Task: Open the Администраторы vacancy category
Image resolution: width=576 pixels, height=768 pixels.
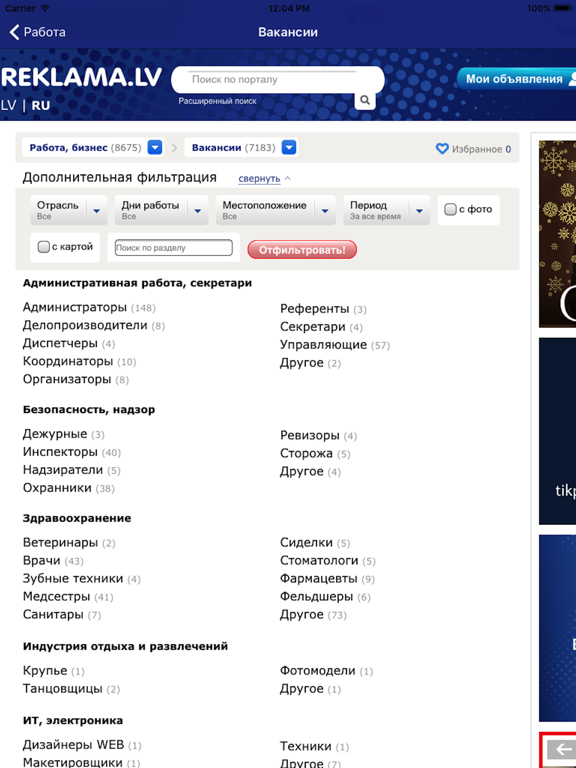Action: point(74,307)
